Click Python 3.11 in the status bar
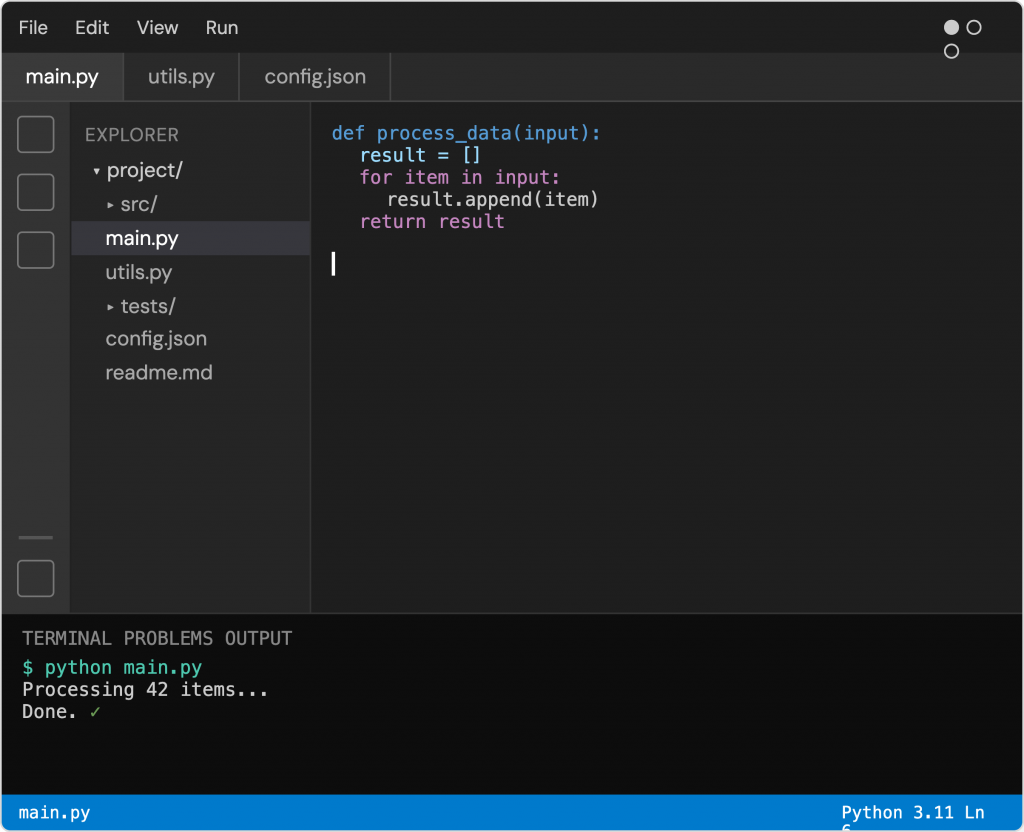Screen dimensions: 1024x832 897,812
